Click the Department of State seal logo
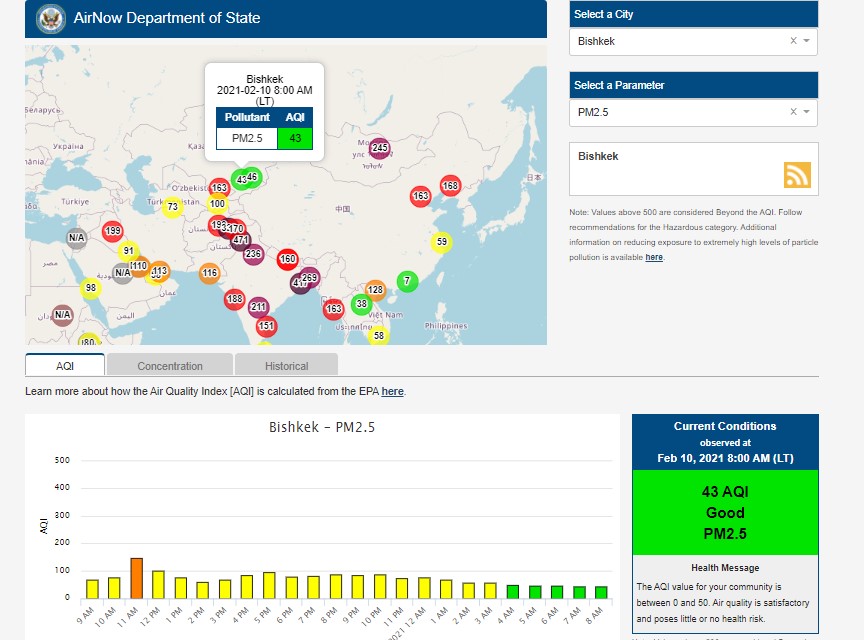 (50, 18)
